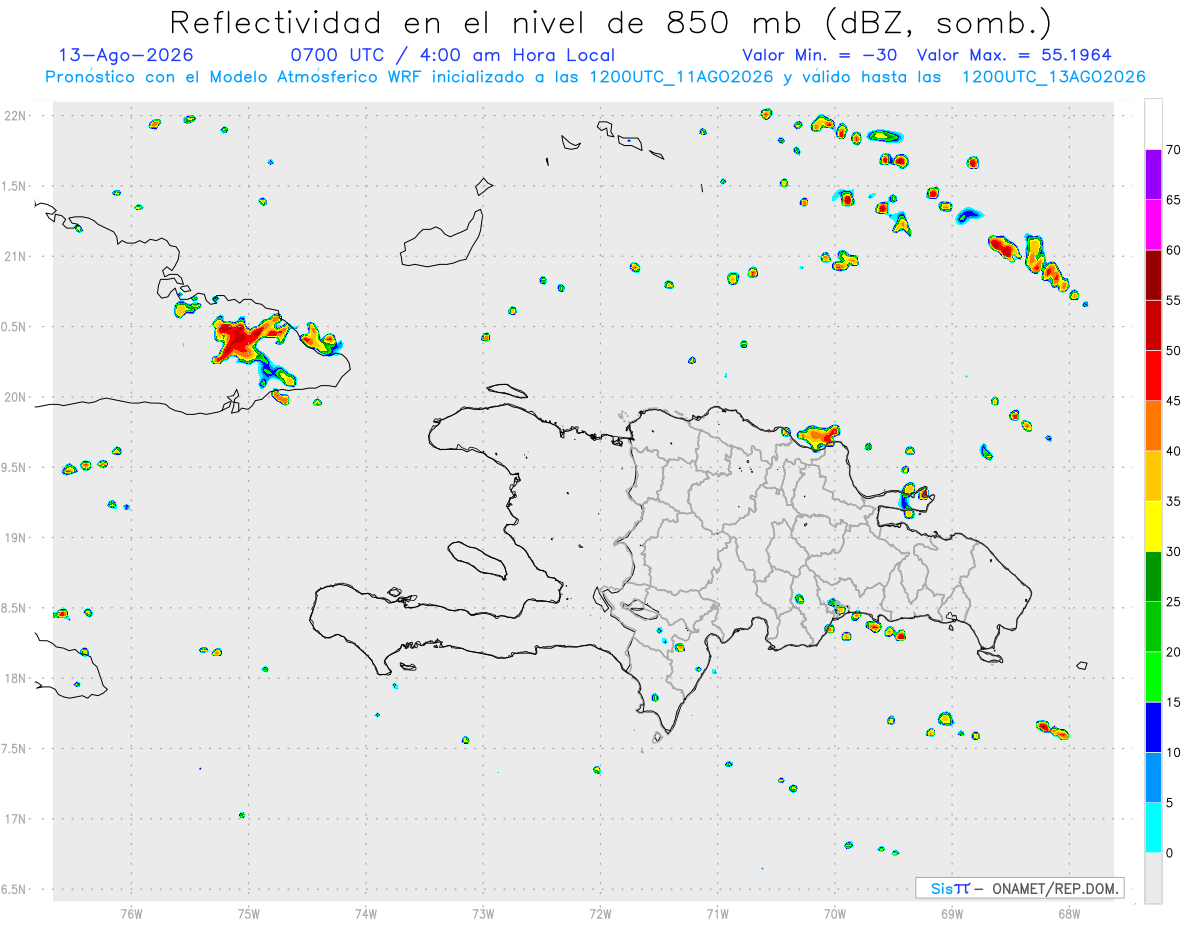Viewport: 1200px width, 927px height.
Task: Click the '70' colorbar tick label
Action: 1174,150
